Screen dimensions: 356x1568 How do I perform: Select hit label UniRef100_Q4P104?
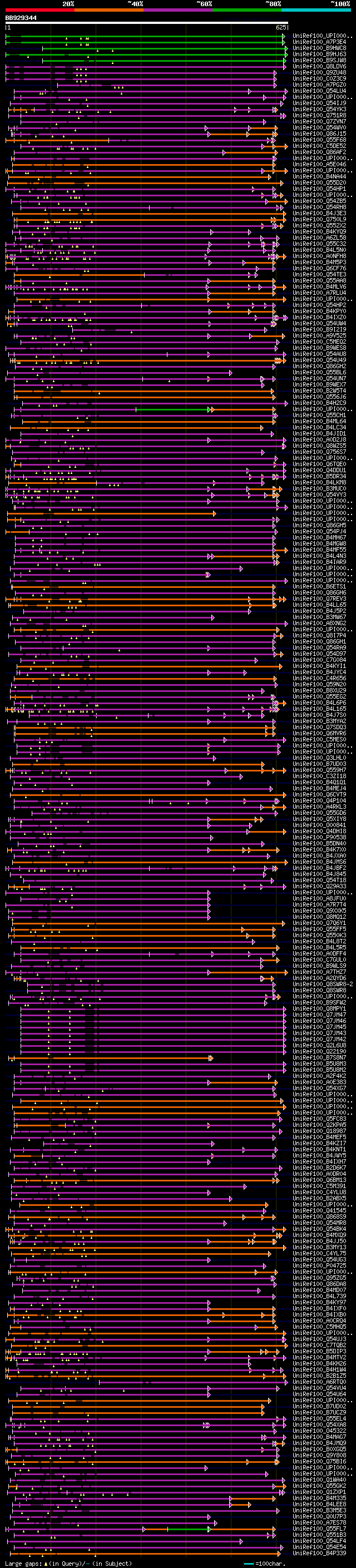tap(319, 800)
